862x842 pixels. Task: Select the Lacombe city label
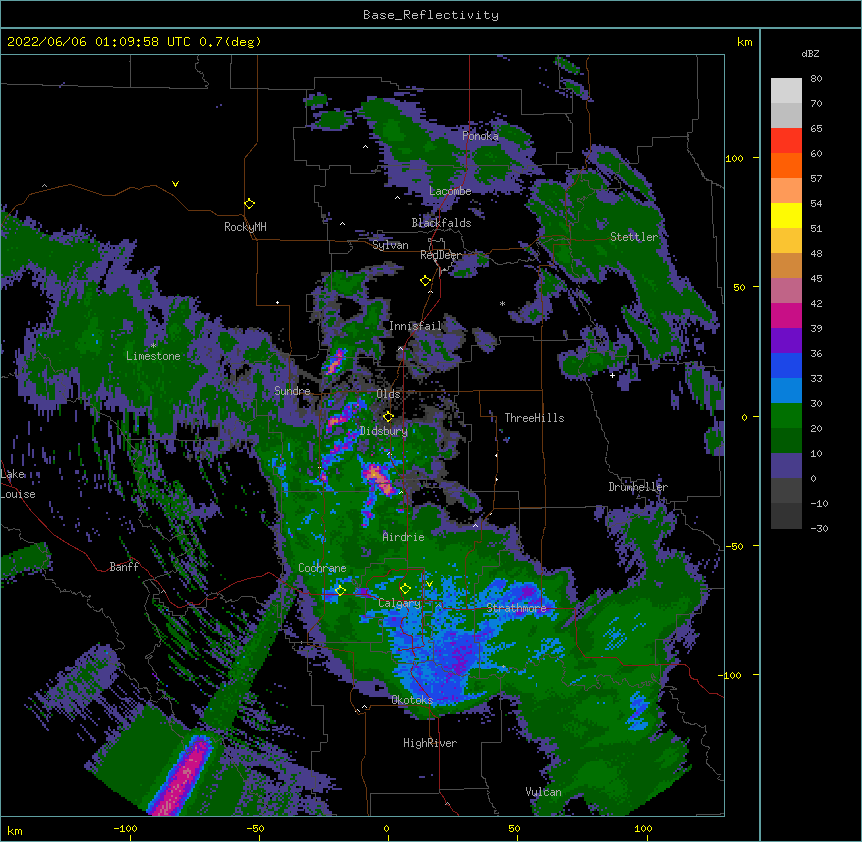450,191
